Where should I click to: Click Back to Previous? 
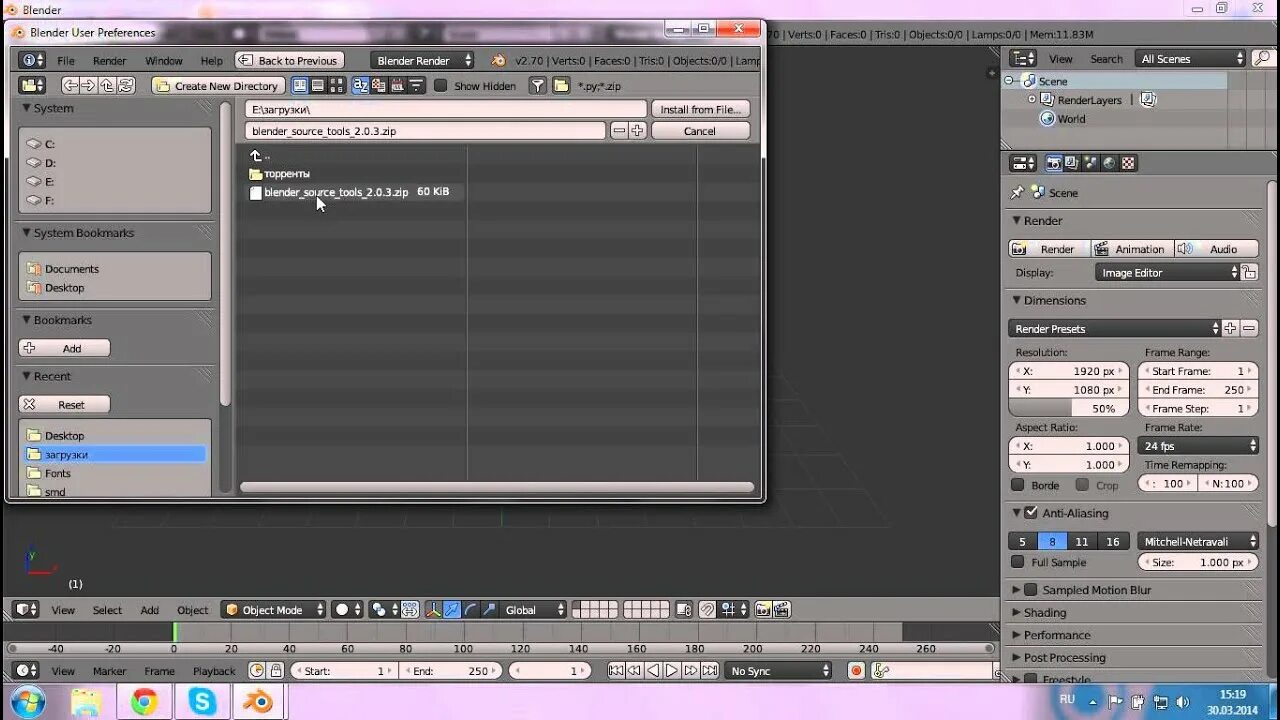click(x=290, y=60)
